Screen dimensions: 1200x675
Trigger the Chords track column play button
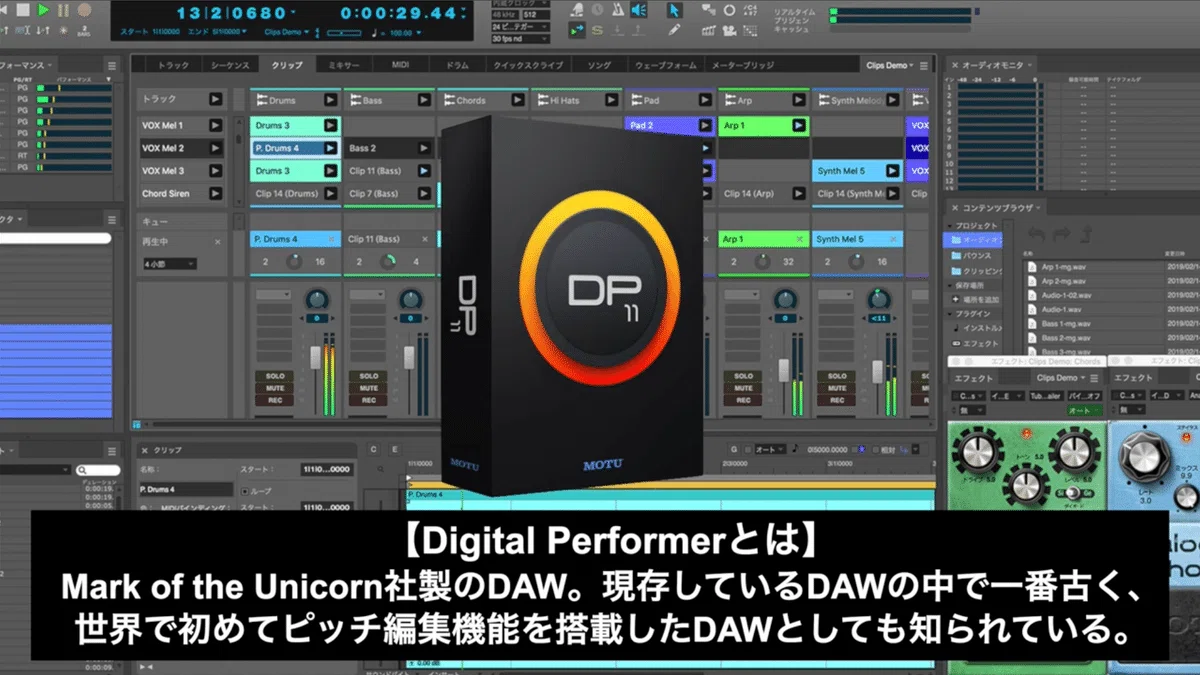[518, 100]
